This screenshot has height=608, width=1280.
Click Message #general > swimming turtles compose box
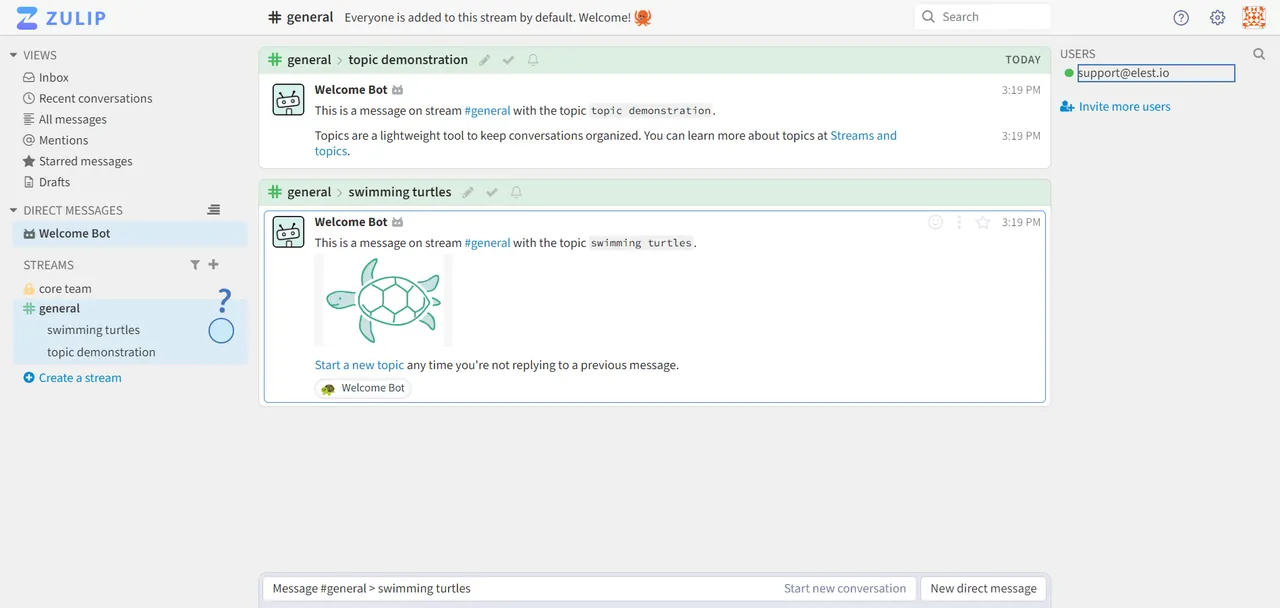click(x=590, y=588)
